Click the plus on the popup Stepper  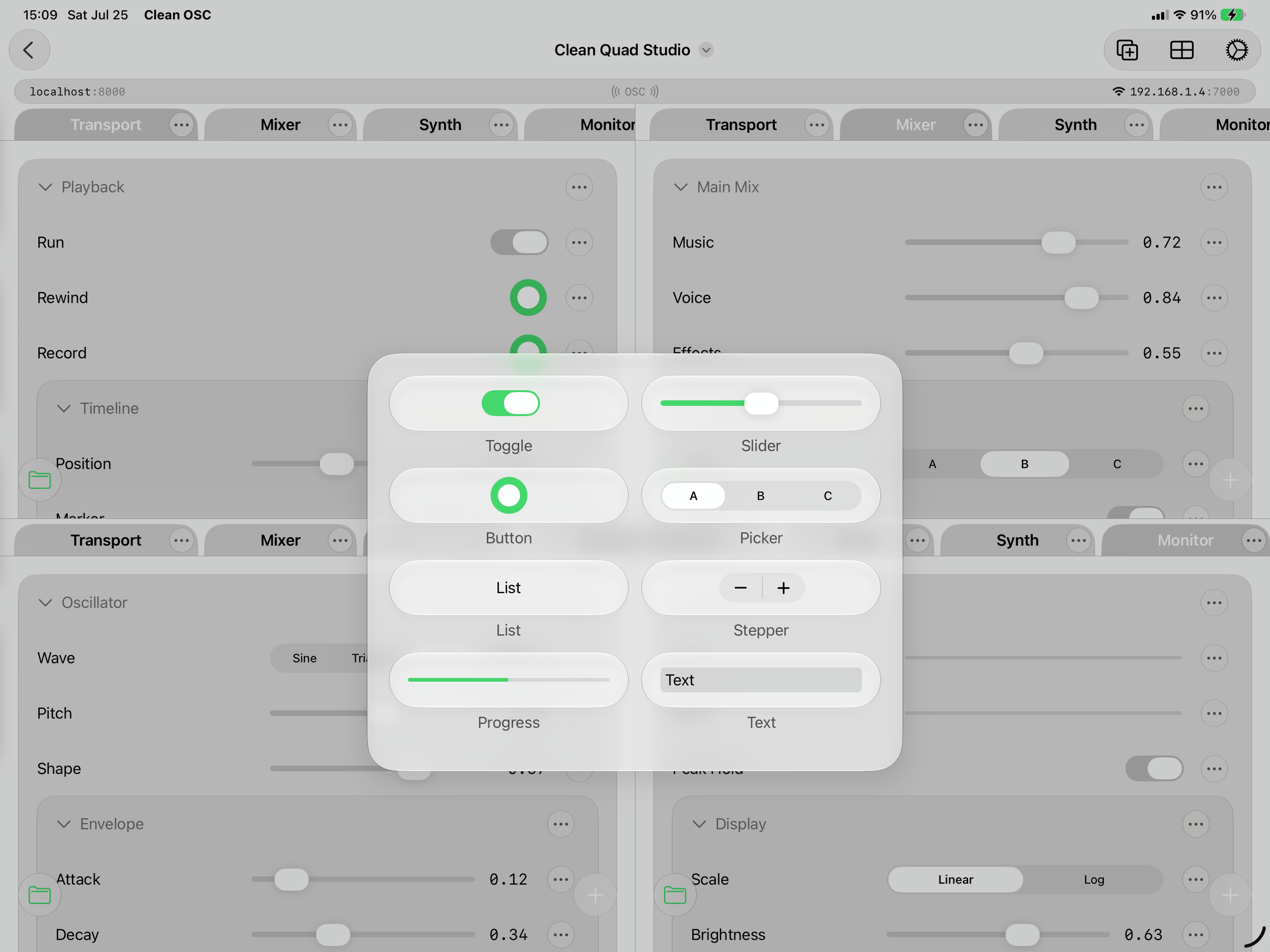point(783,588)
